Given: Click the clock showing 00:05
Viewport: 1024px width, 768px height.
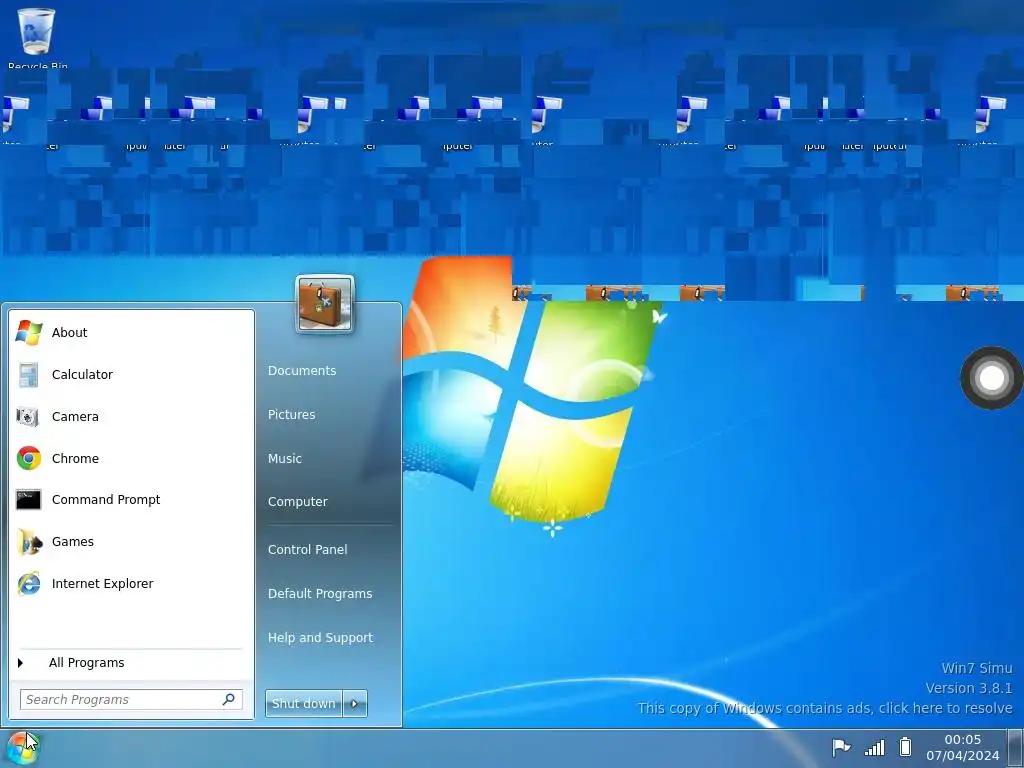Looking at the screenshot, I should 963,740.
